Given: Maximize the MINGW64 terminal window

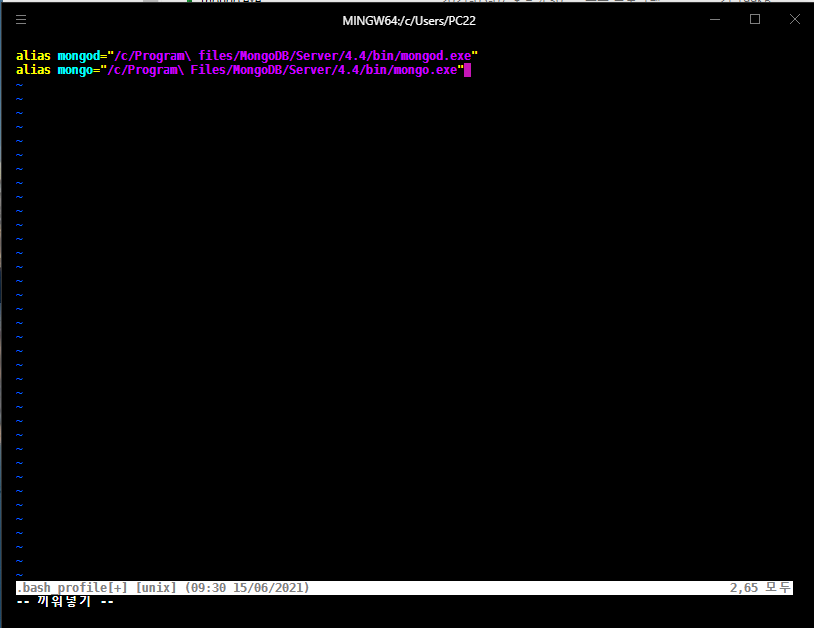Looking at the screenshot, I should tap(755, 20).
